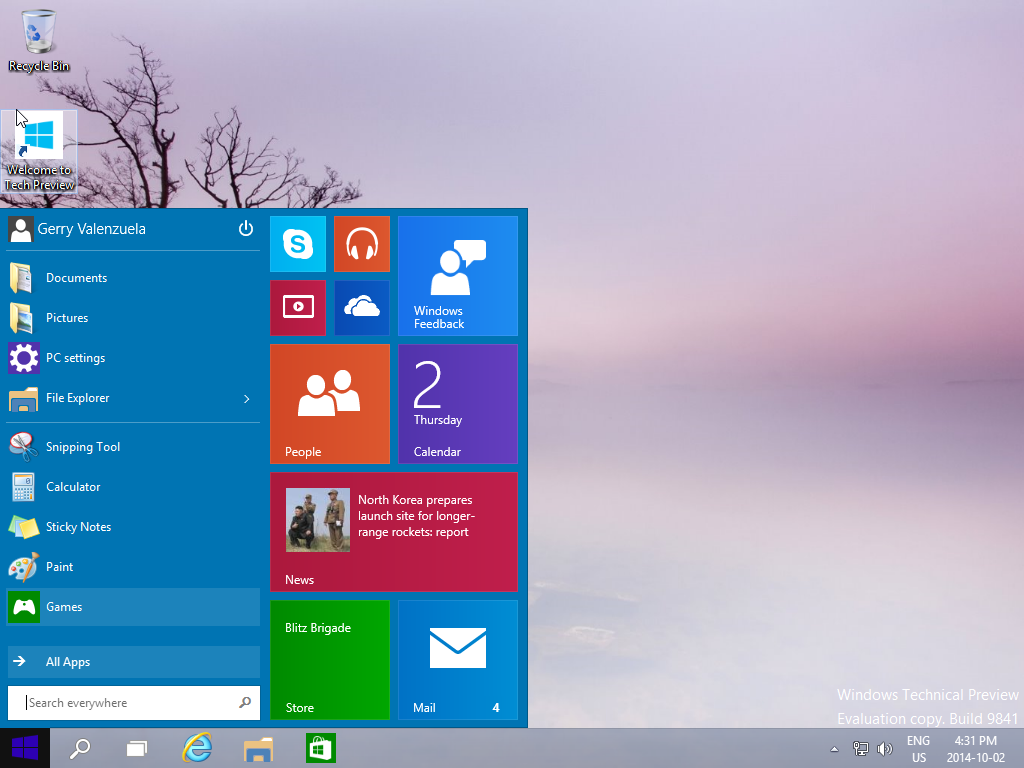Open the Video tile
The image size is (1024, 768).
point(298,308)
